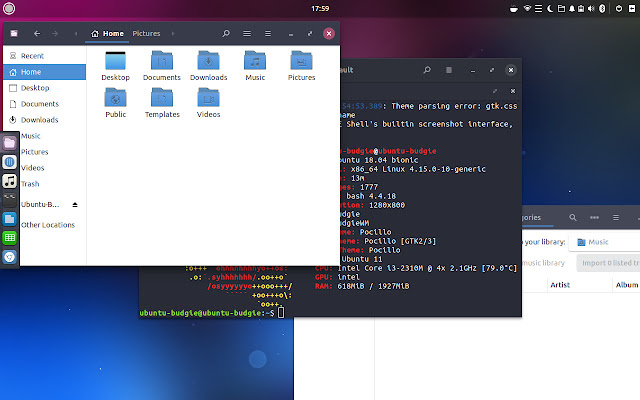This screenshot has width=640, height=400.
Task: Open the file manager hamburger menu
Action: 268,33
